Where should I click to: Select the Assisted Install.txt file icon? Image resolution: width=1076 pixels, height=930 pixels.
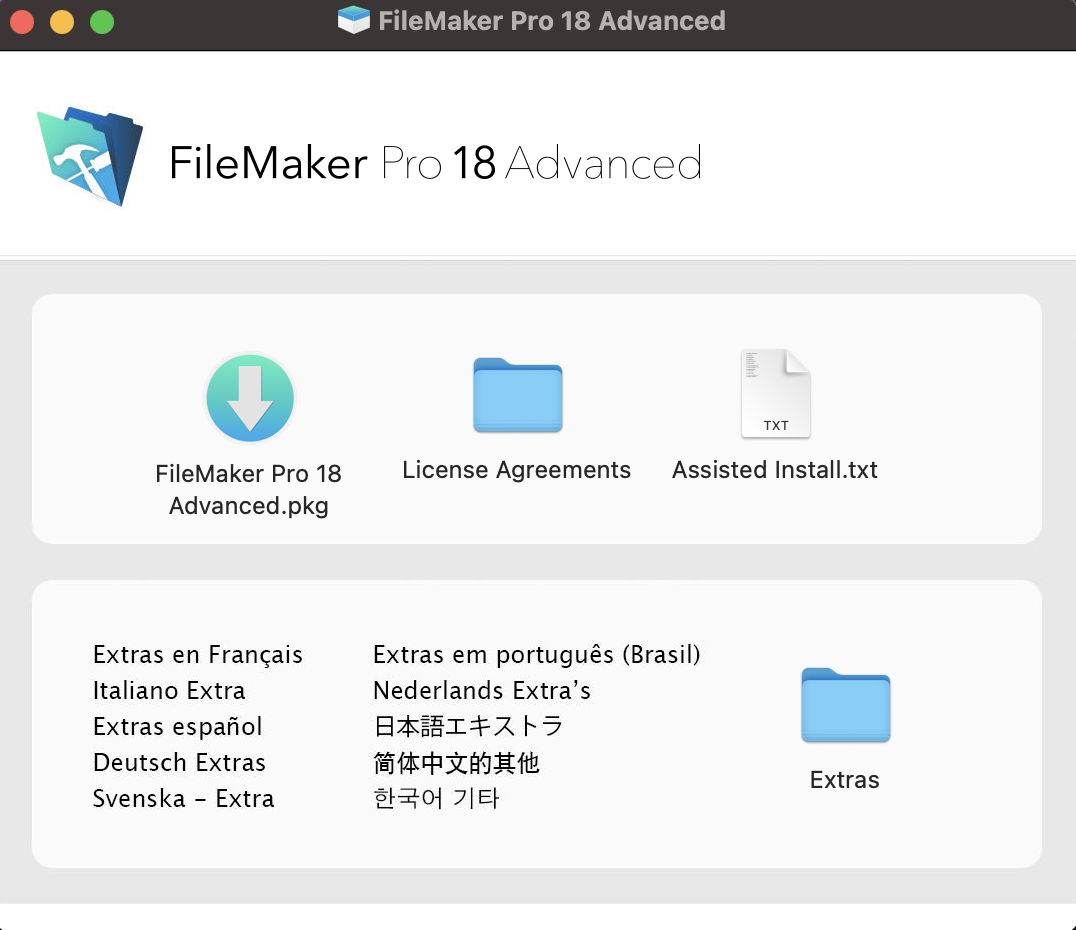pos(775,393)
